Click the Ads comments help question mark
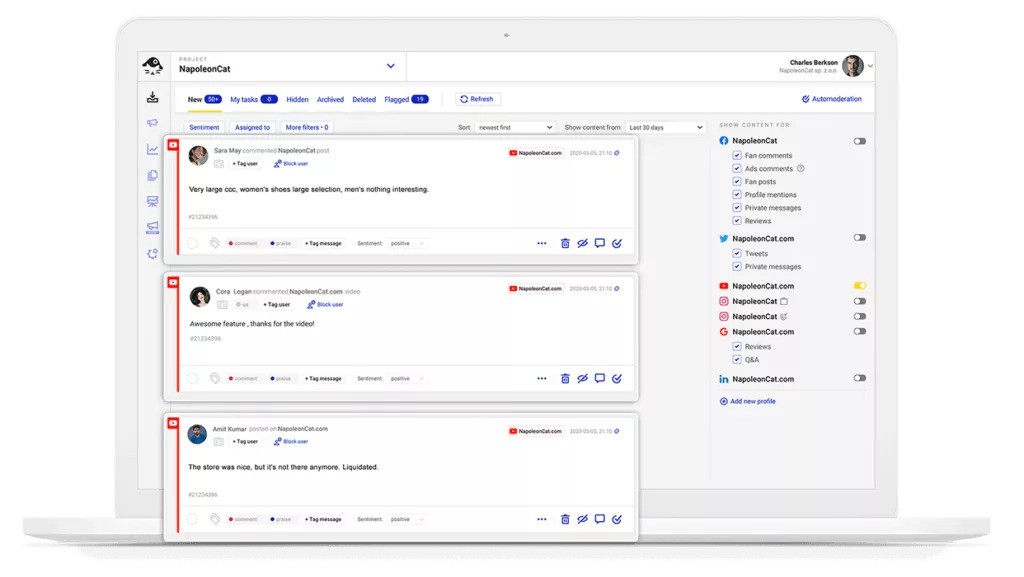This screenshot has width=1024, height=577. point(801,168)
